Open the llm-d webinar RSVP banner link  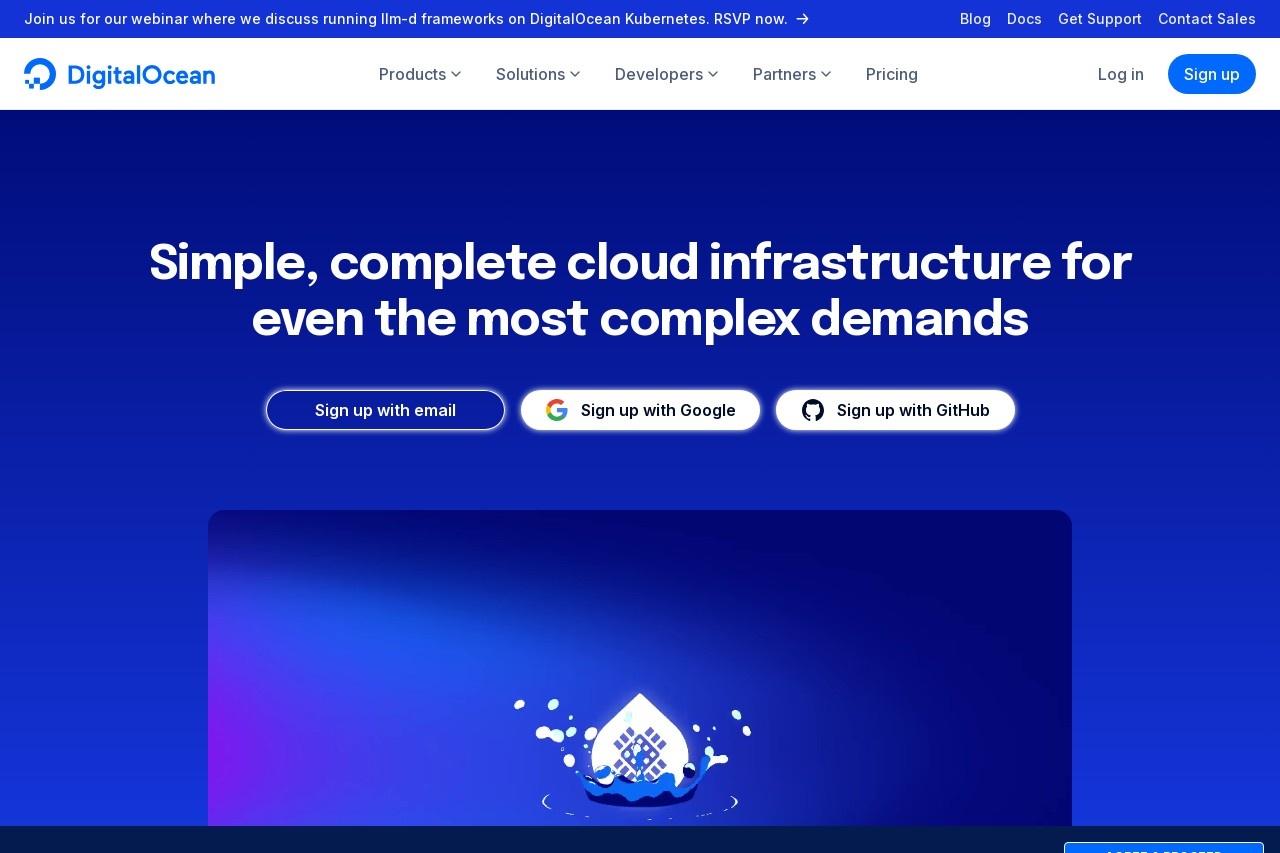tap(415, 18)
